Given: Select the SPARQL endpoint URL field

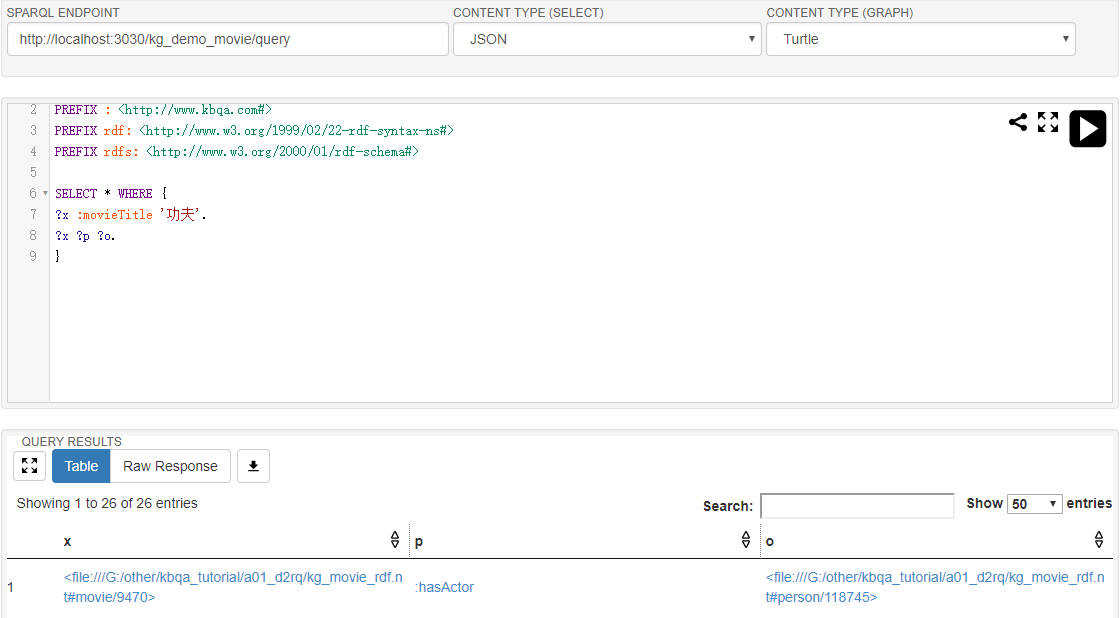Looking at the screenshot, I should point(227,38).
